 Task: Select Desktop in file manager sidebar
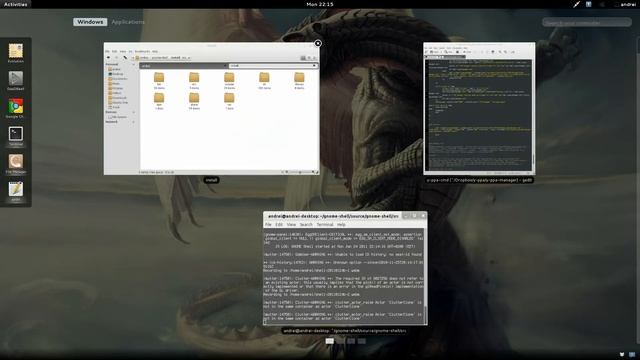[x=116, y=74]
